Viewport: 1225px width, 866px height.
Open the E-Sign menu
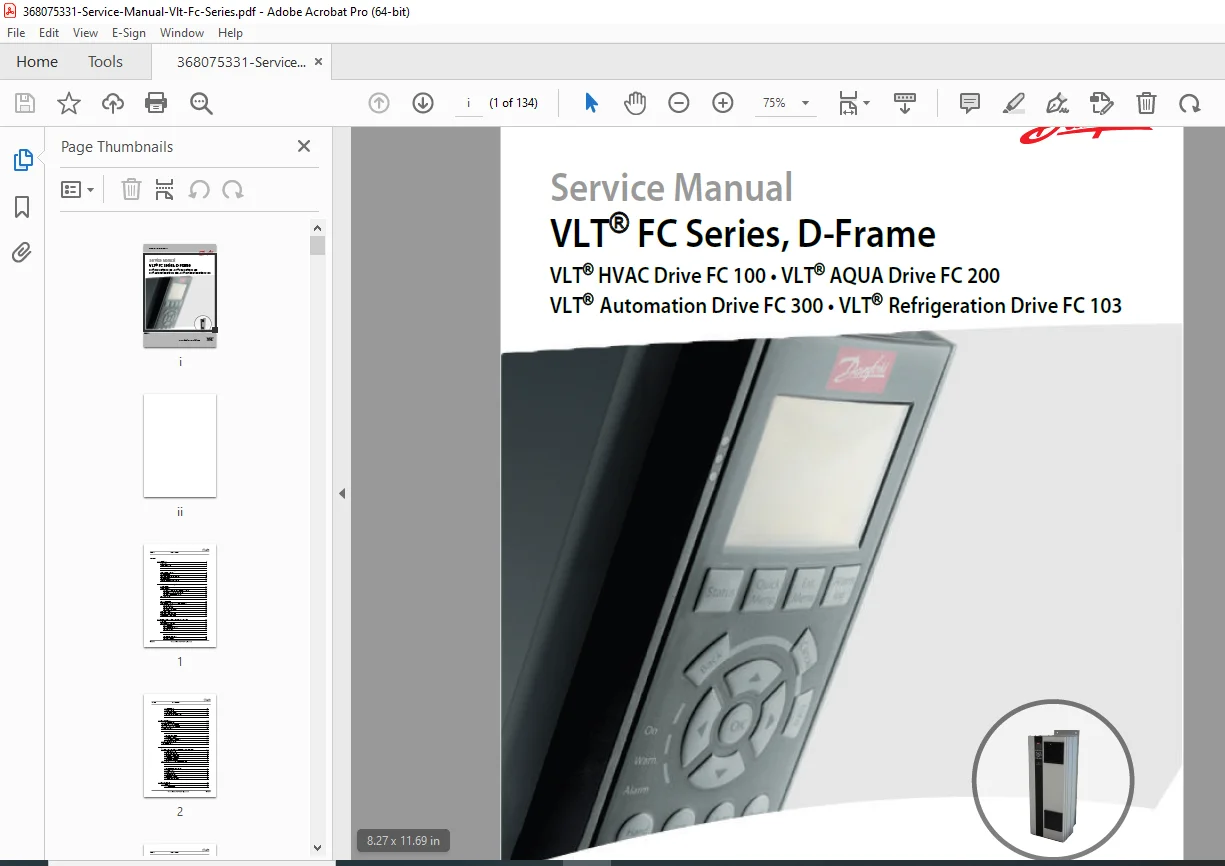point(129,33)
